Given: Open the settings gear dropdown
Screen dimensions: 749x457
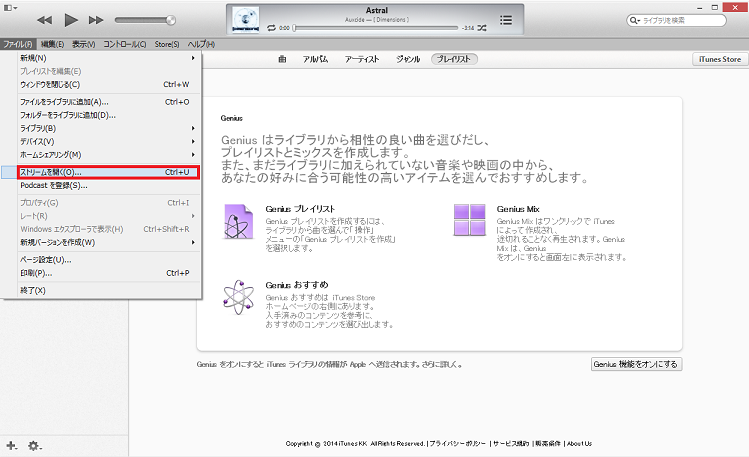Looking at the screenshot, I should (35, 446).
